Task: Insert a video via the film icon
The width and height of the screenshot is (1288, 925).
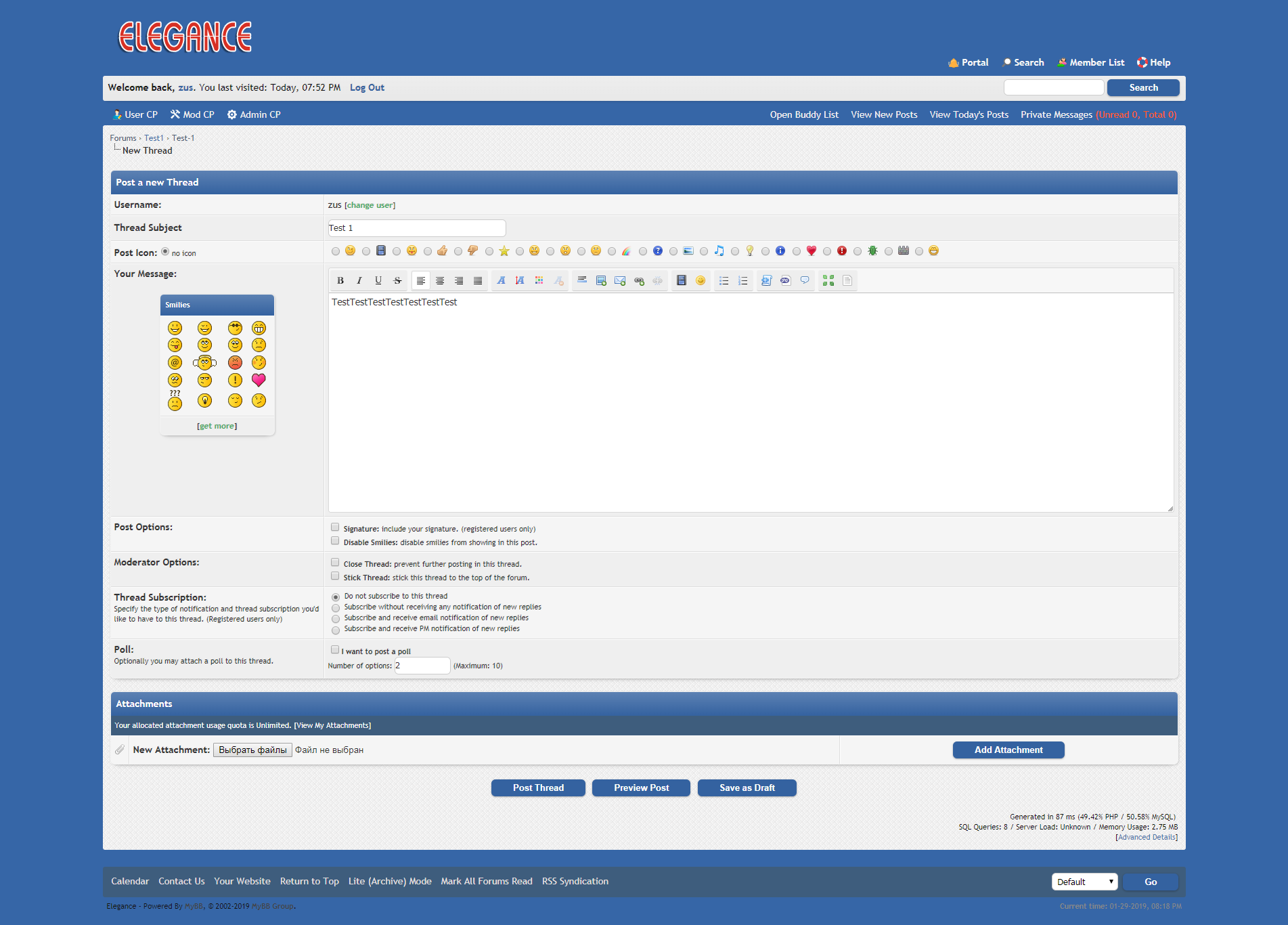Action: coord(682,280)
